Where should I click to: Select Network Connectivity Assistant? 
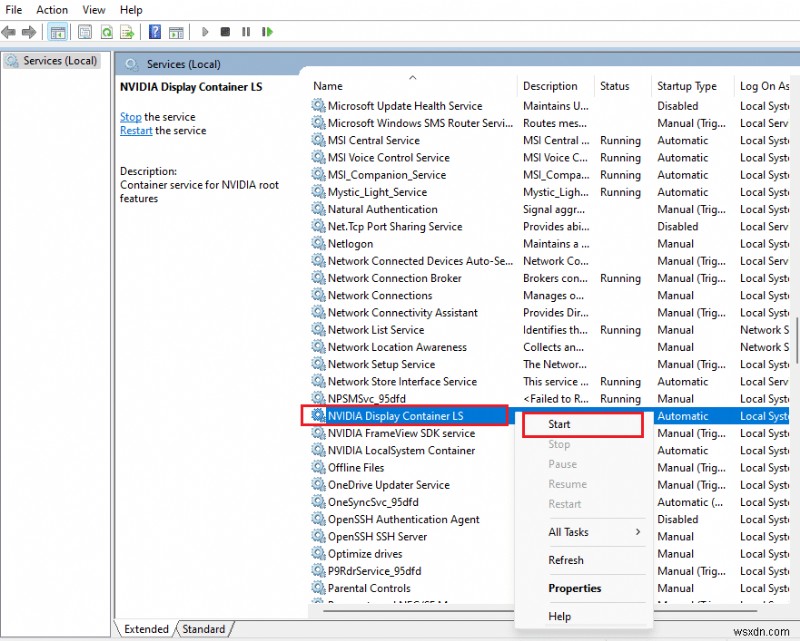tap(549, 312)
